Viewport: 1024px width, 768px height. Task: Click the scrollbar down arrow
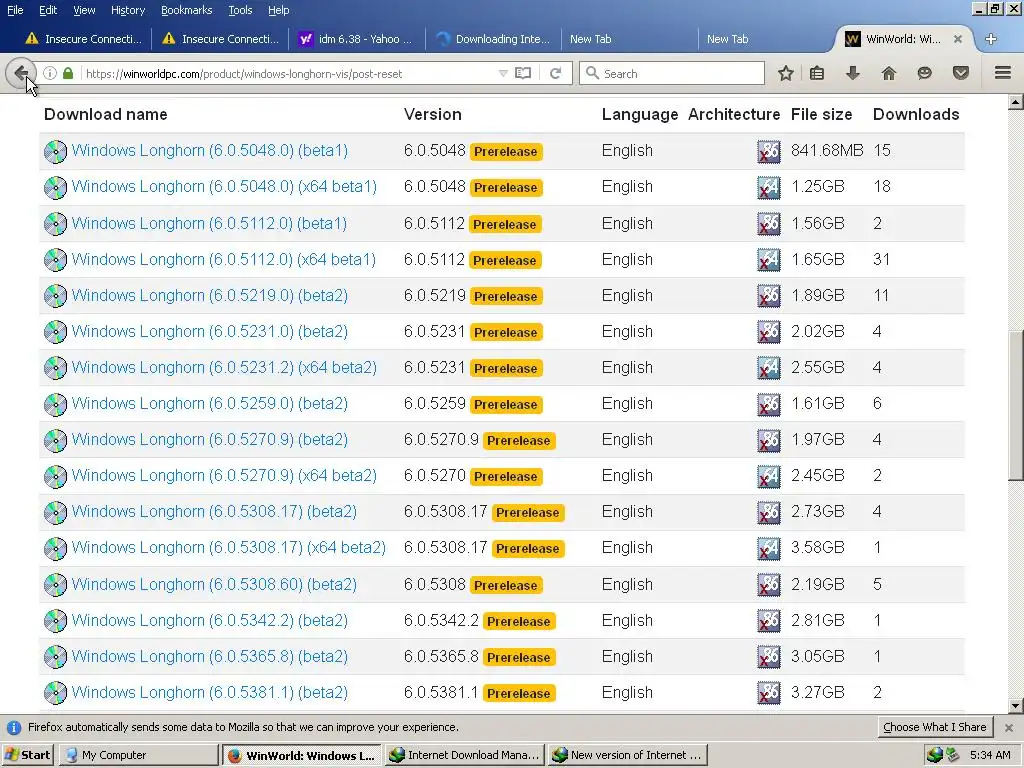click(x=1016, y=705)
